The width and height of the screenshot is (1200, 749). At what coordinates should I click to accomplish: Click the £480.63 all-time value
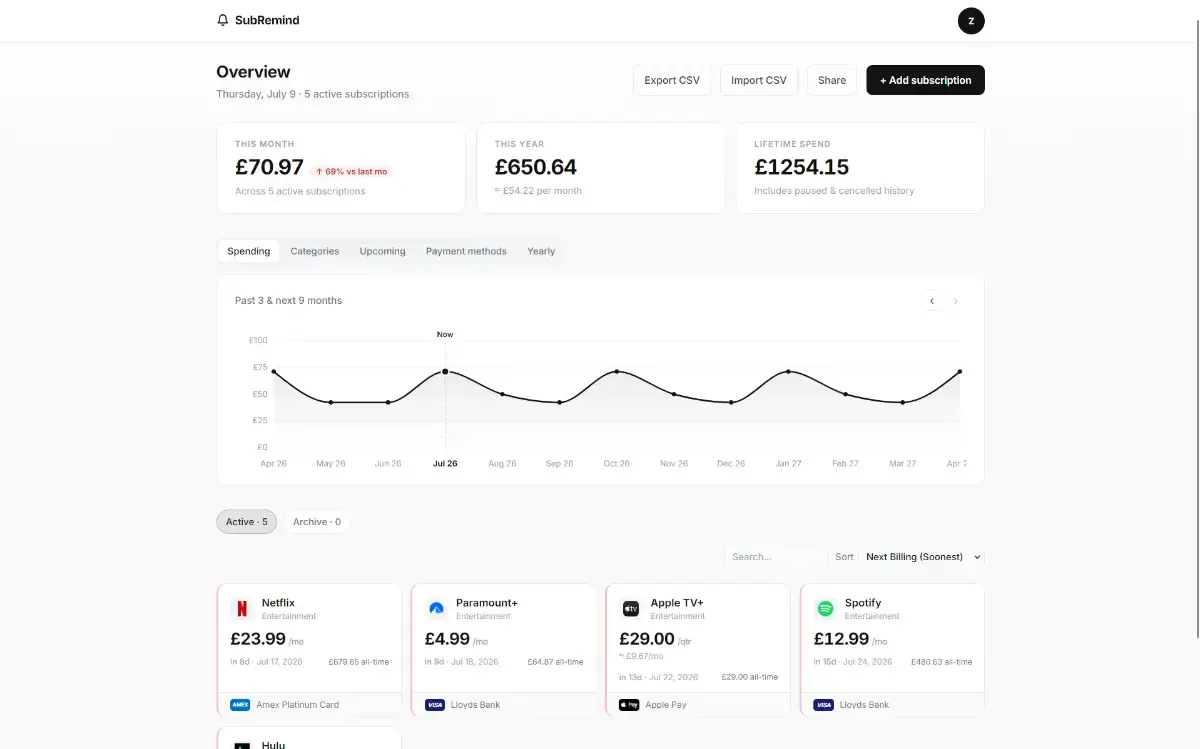tap(941, 662)
